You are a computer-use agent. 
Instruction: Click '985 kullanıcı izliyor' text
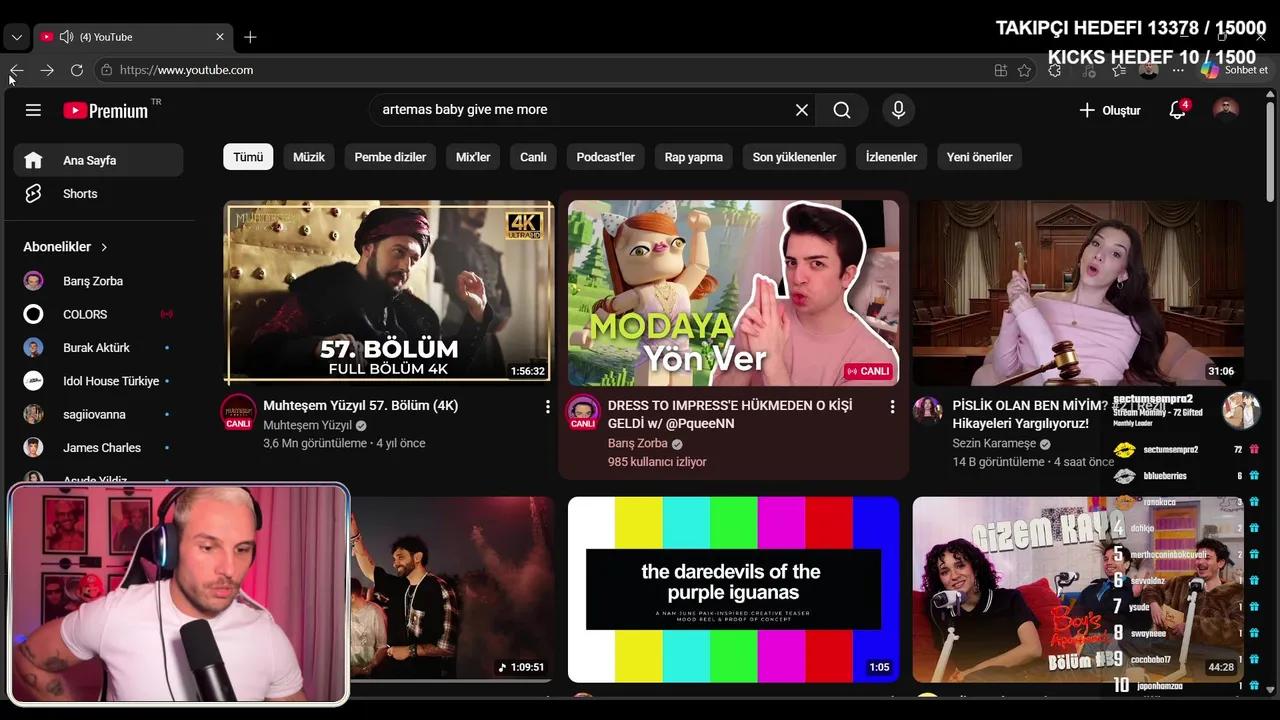click(657, 462)
